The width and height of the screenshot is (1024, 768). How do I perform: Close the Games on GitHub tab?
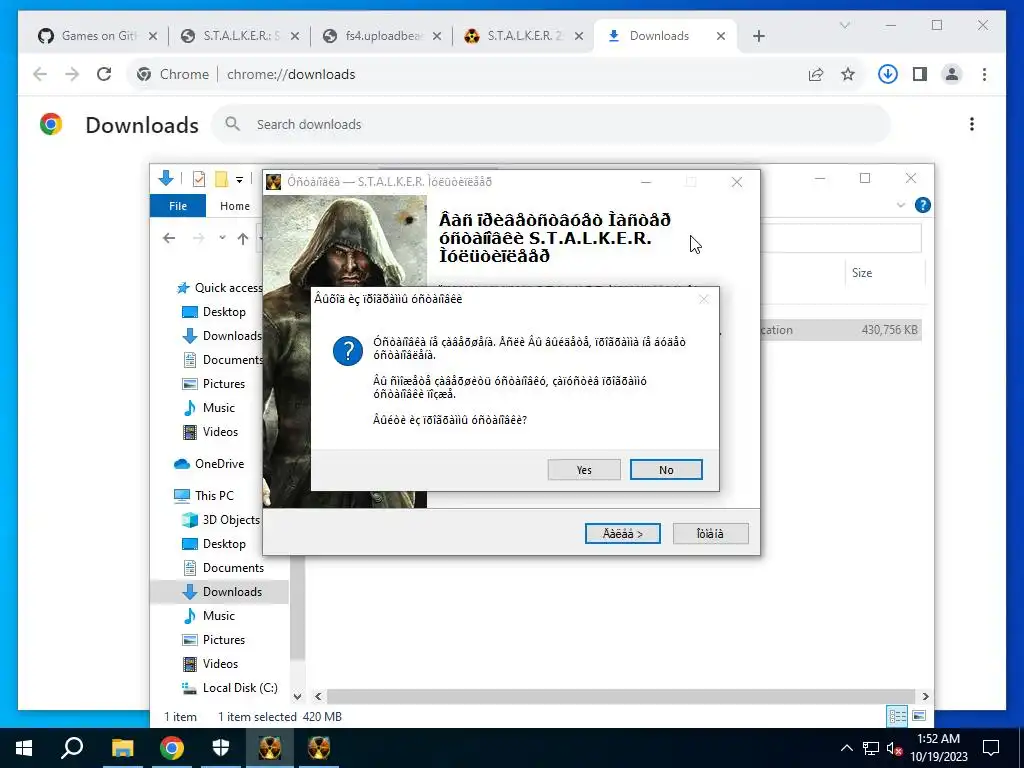click(153, 36)
